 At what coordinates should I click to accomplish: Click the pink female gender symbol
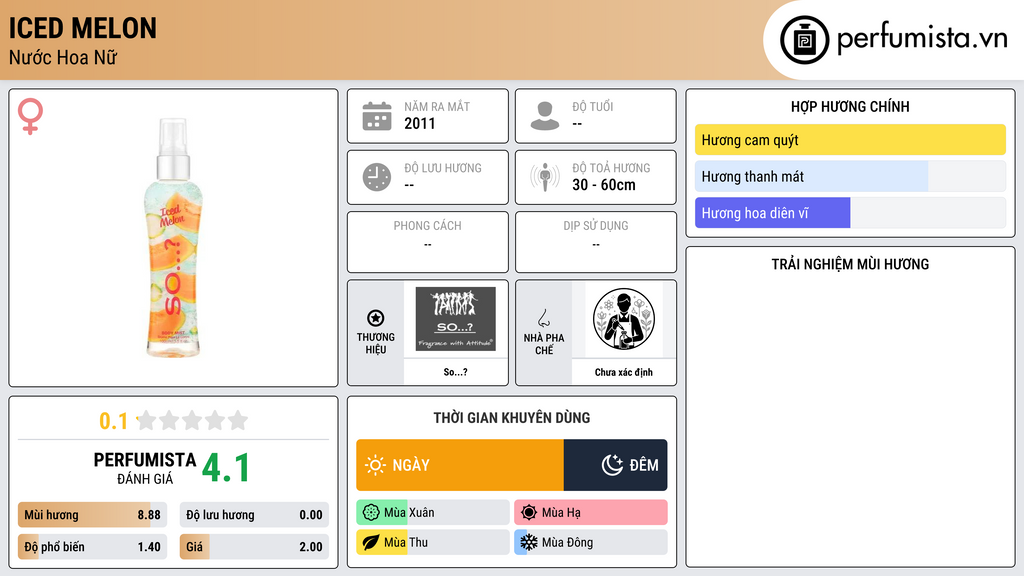tap(30, 116)
